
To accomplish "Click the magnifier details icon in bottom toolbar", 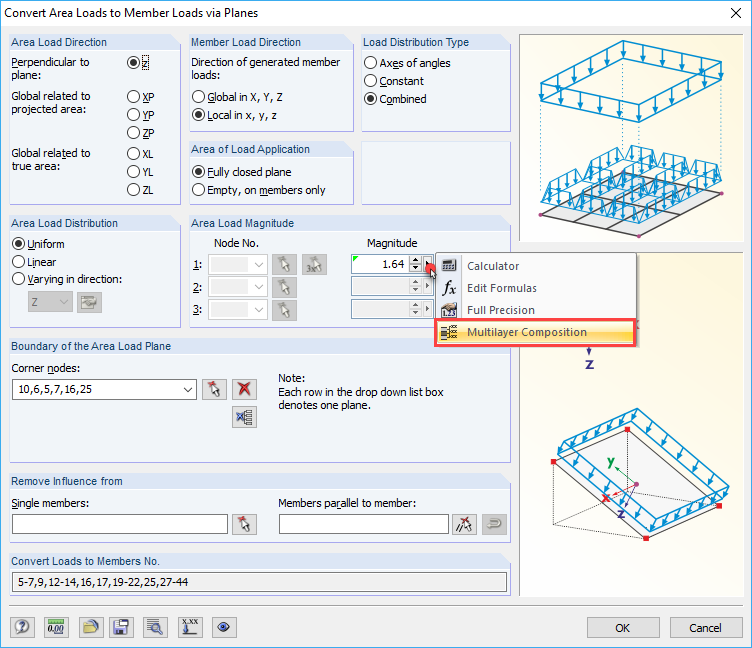I will click(155, 627).
